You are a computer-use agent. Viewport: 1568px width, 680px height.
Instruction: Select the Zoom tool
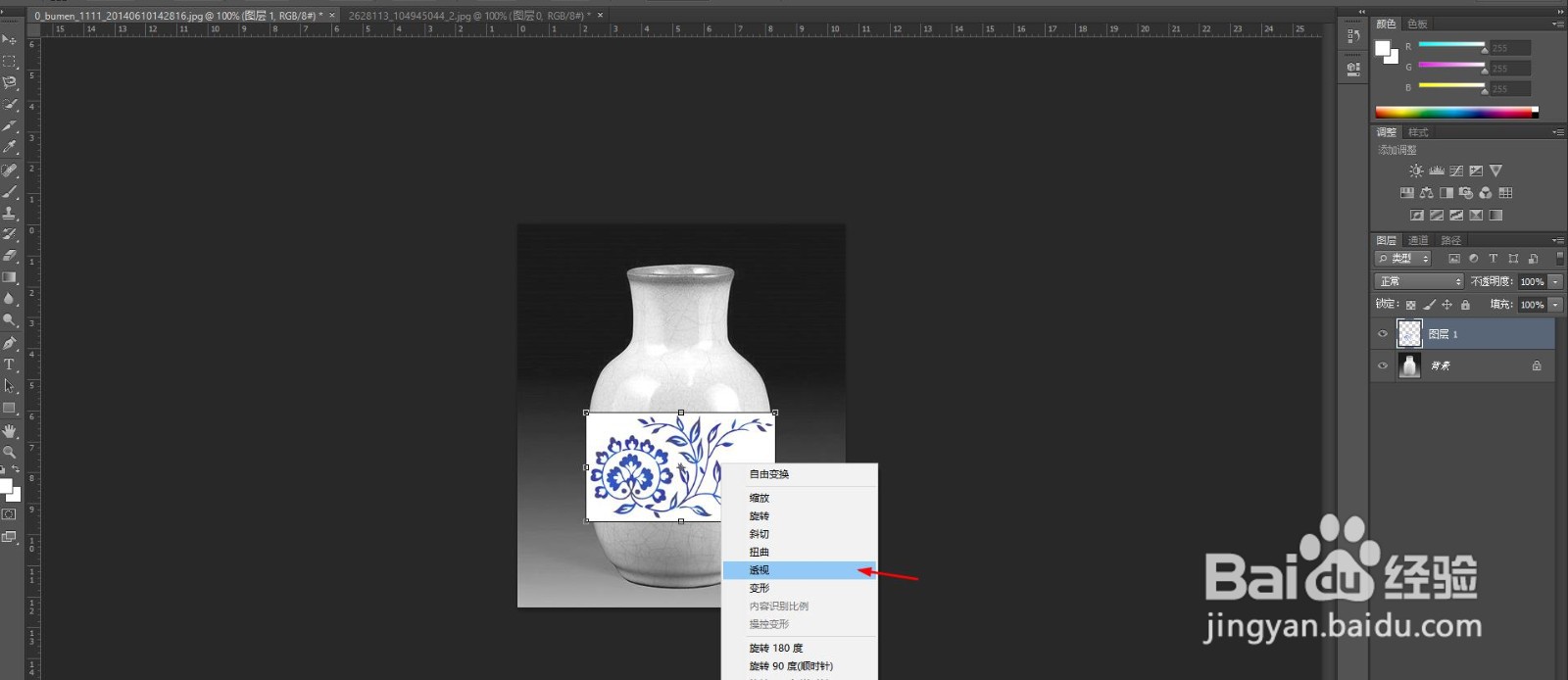tap(10, 453)
